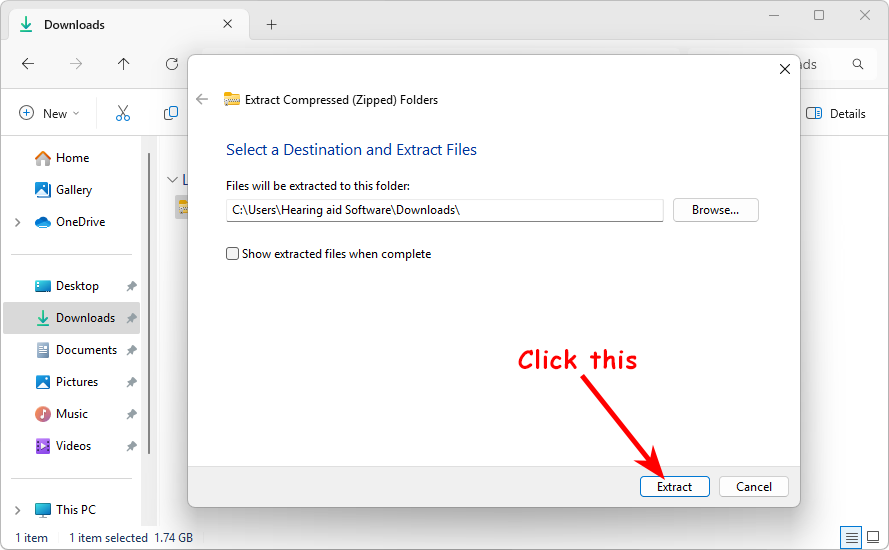889x550 pixels.
Task: Click the back arrow in Extract dialog
Action: 202,99
